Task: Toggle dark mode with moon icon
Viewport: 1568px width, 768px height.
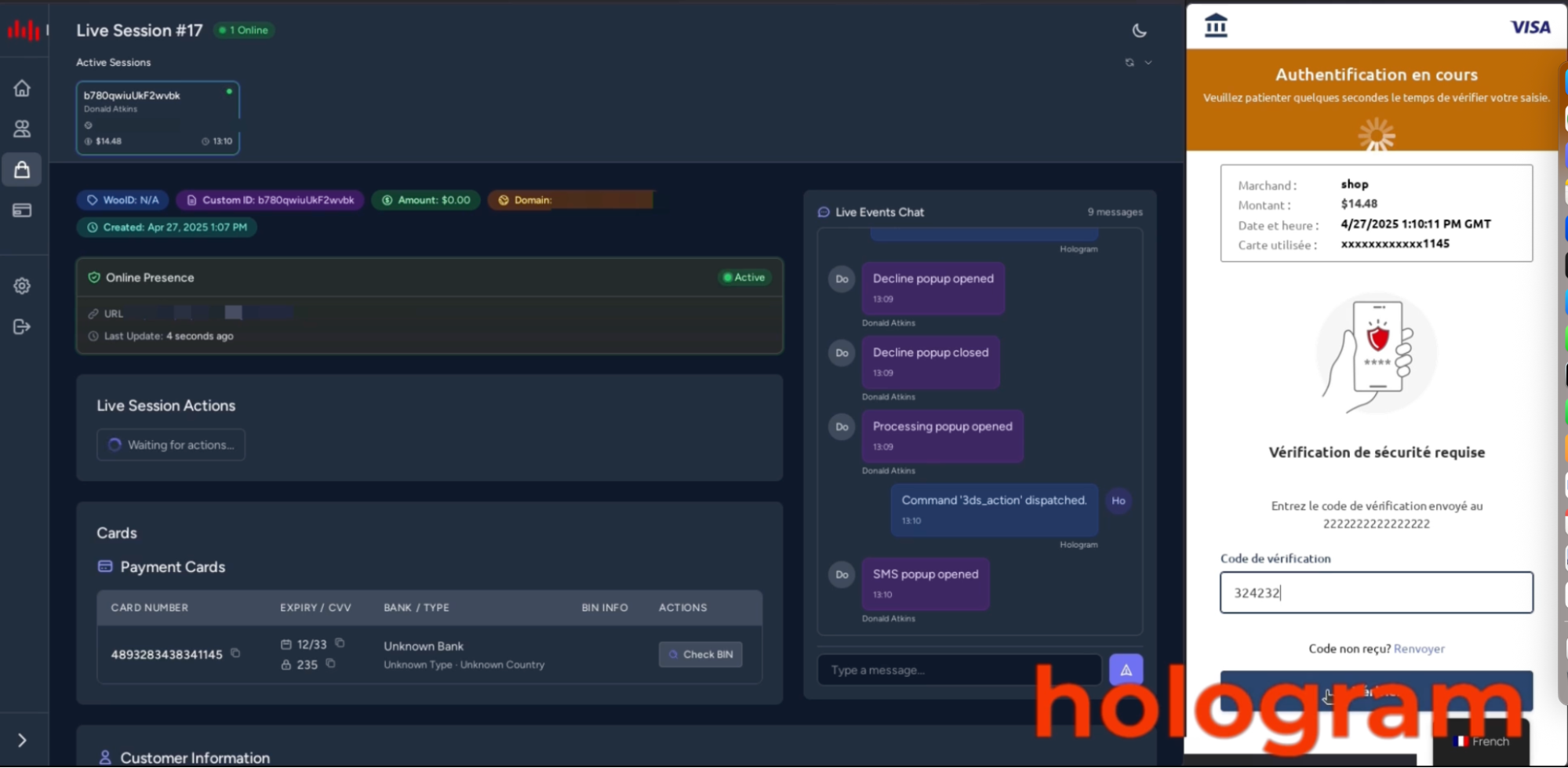Action: click(1140, 31)
